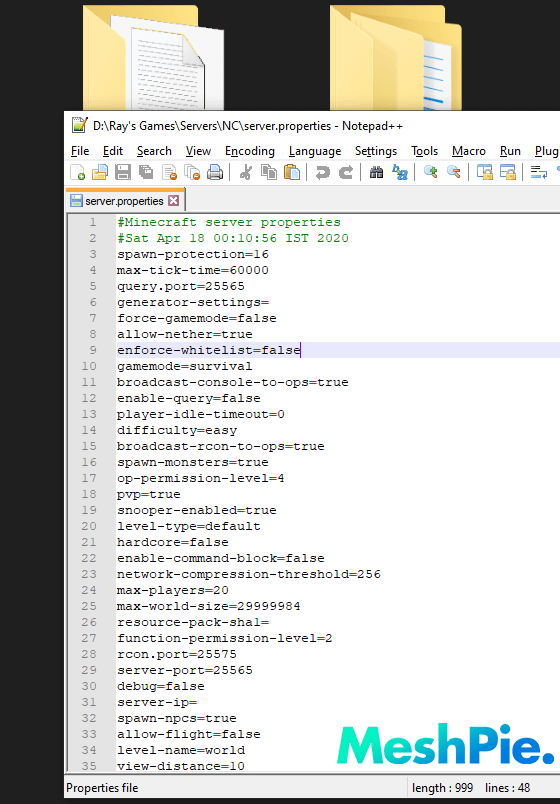Click the New file toolbar icon
This screenshot has width=560, height=804.
tap(77, 172)
